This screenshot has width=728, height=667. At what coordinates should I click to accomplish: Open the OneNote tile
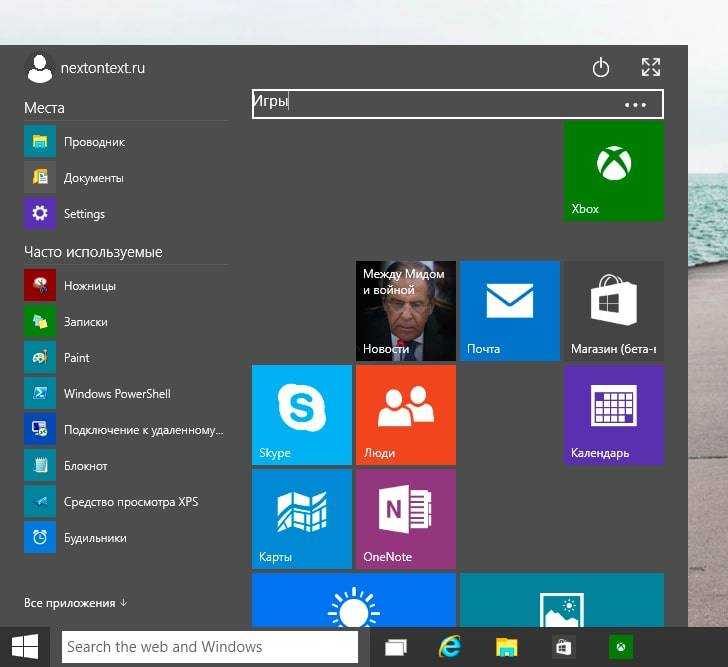[405, 518]
